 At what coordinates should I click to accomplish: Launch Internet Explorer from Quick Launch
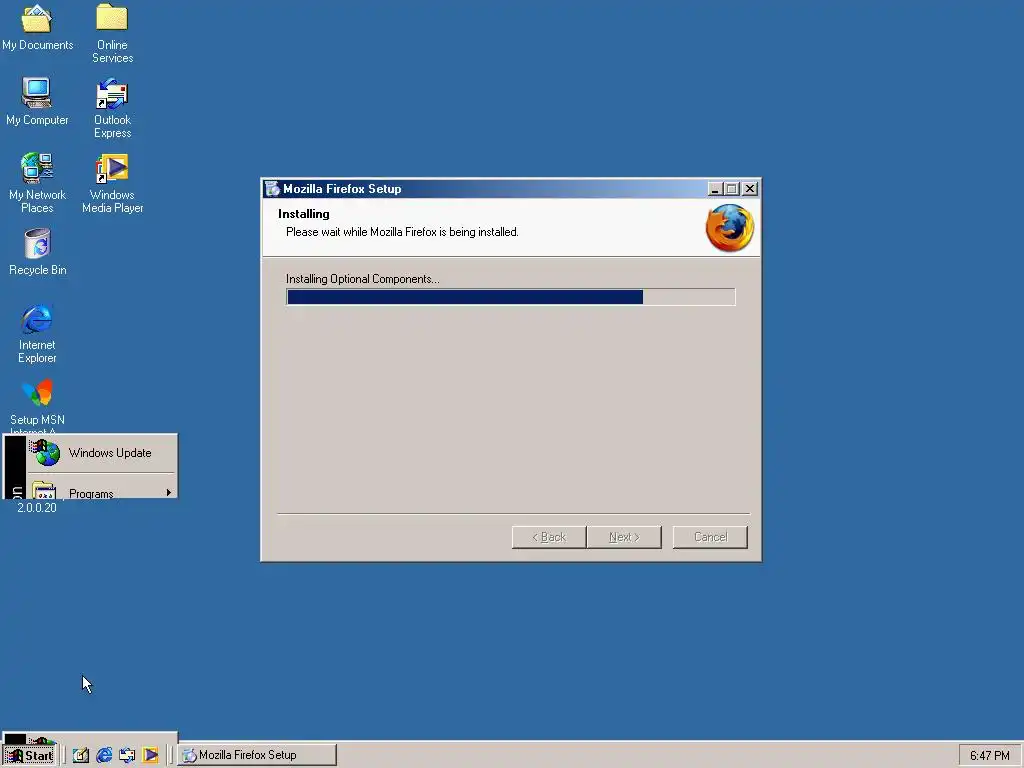point(104,755)
